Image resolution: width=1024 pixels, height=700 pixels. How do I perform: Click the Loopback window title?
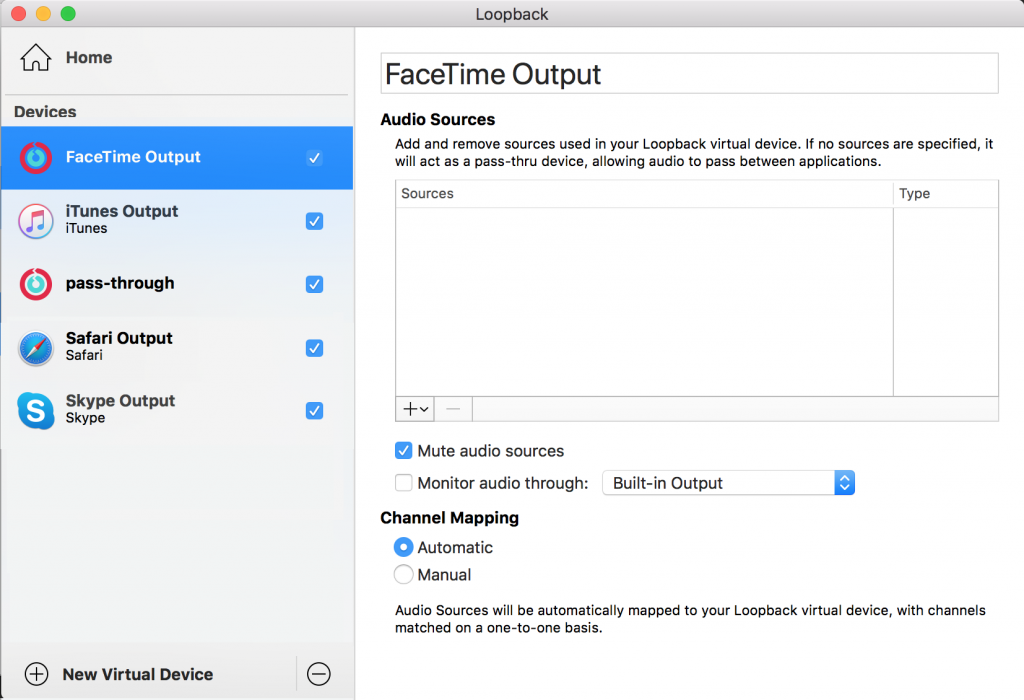(x=512, y=14)
